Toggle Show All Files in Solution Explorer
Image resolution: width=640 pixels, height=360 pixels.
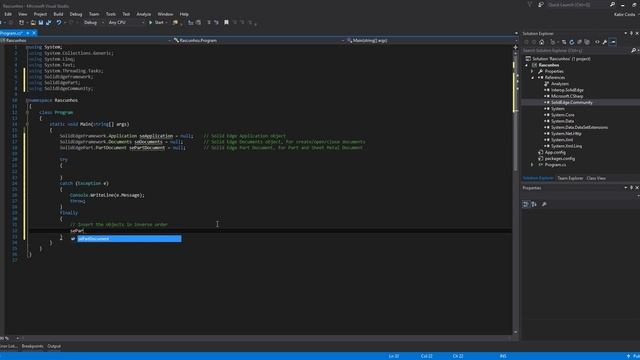click(x=587, y=42)
